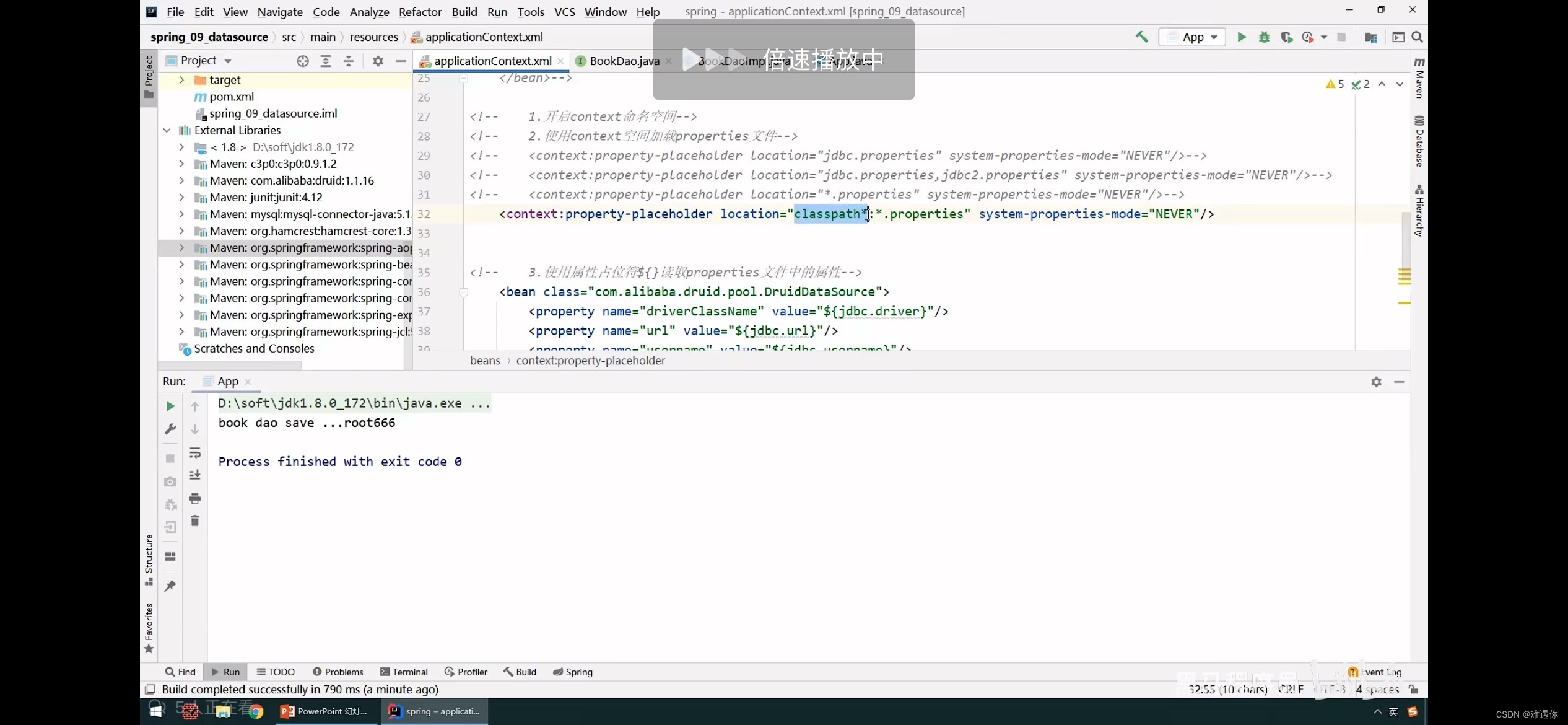Click the Project tree horizontal scrollbar
The height and width of the screenshot is (725, 1568).
coord(230,366)
